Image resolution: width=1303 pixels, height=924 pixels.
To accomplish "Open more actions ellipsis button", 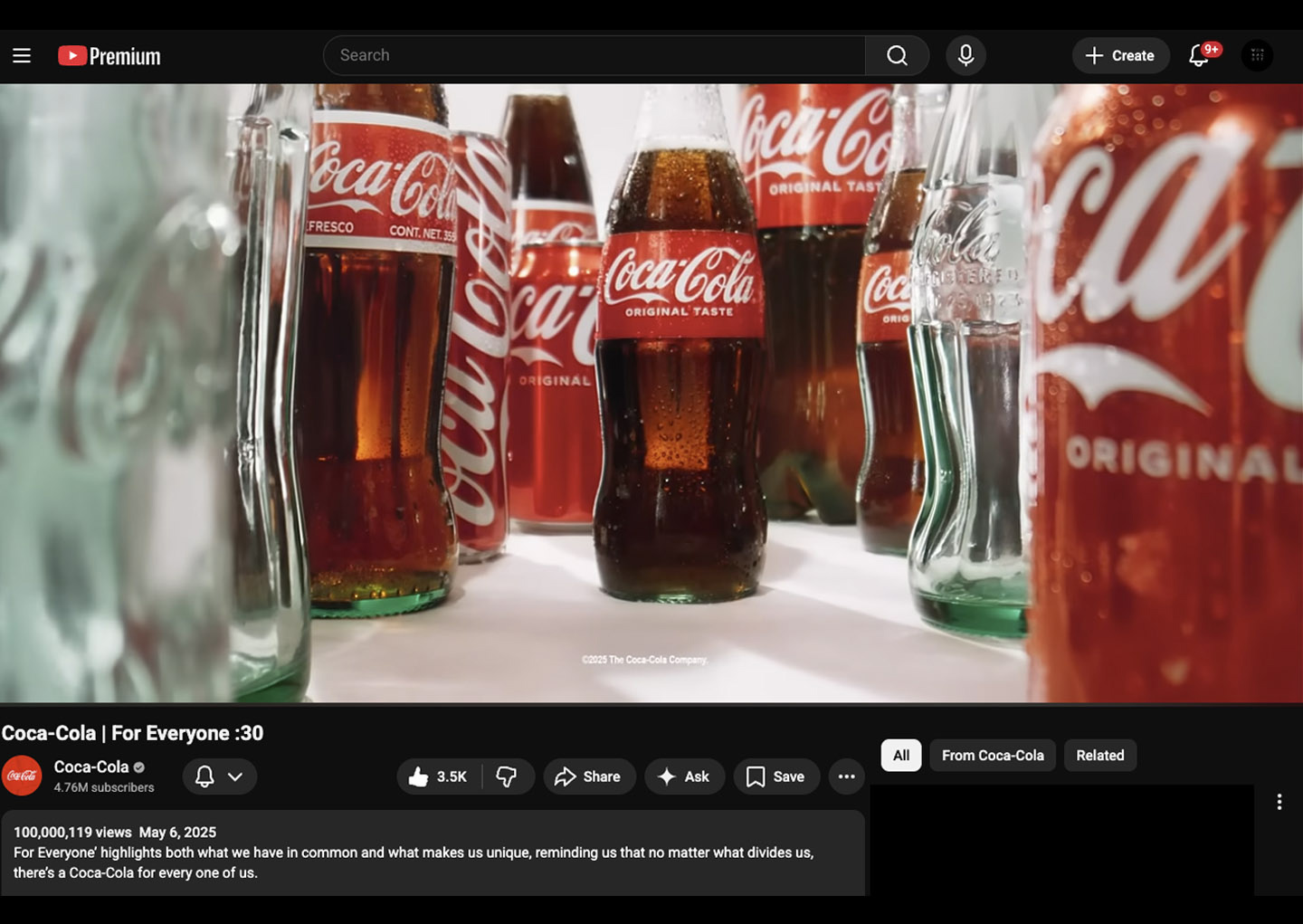I will pyautogui.click(x=846, y=776).
